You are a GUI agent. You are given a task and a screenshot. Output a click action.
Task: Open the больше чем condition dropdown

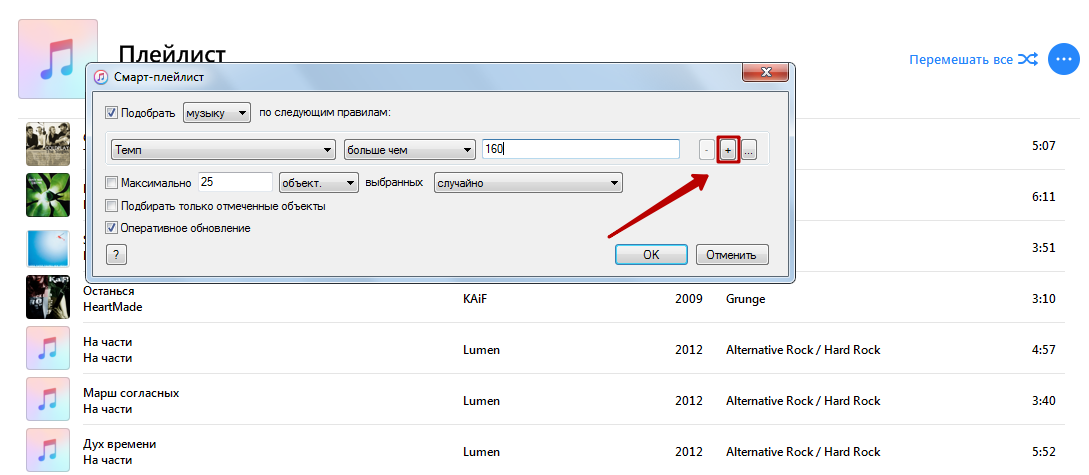point(409,149)
